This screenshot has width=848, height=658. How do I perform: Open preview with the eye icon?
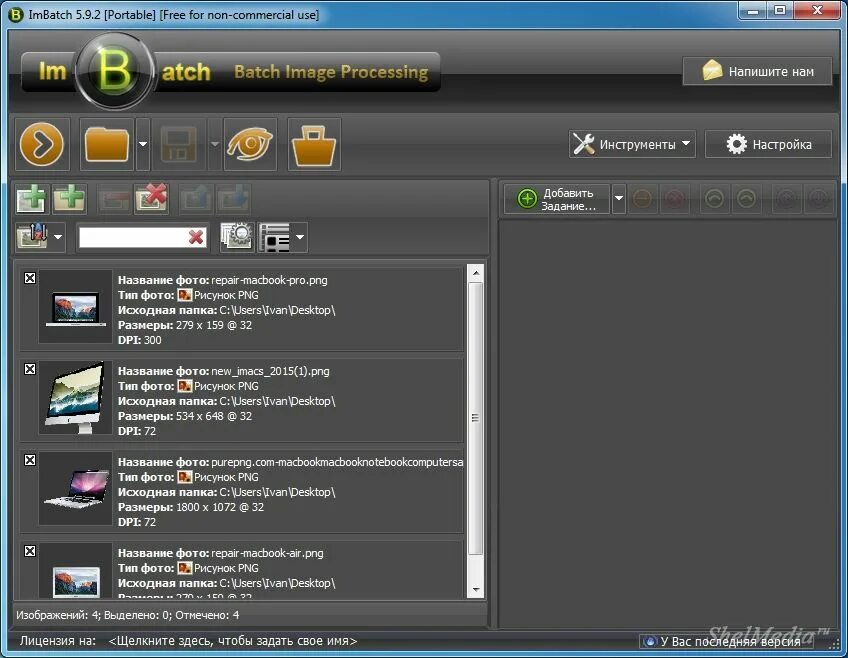coord(250,144)
